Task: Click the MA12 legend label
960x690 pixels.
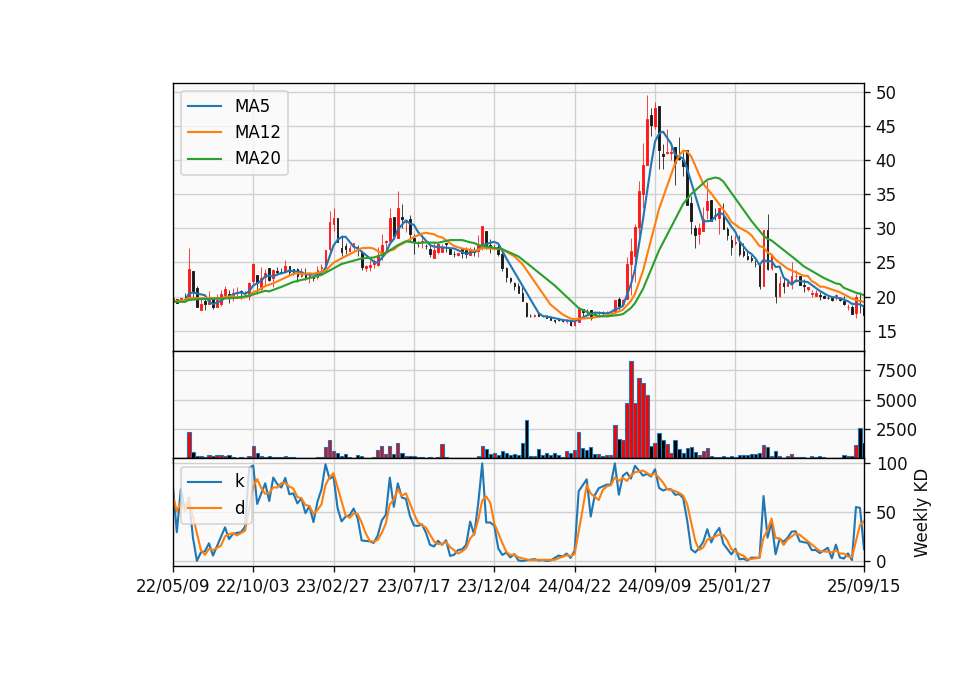Action: click(257, 132)
